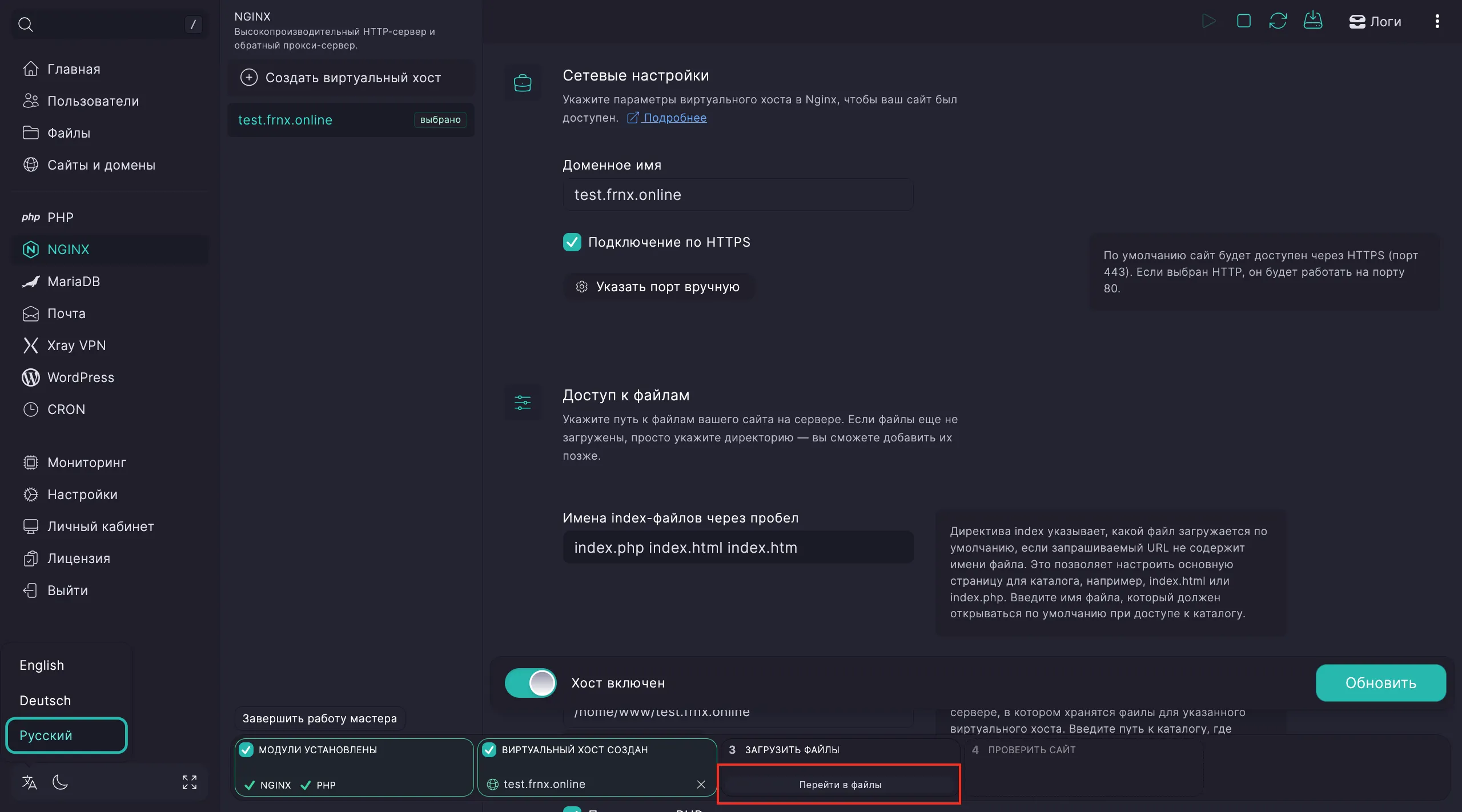Click the fullscreen expand icon
The height and width of the screenshot is (812, 1462).
tap(190, 782)
